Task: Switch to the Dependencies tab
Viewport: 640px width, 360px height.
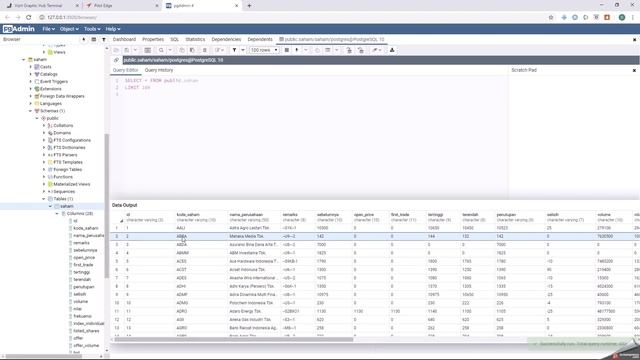Action: point(226,40)
